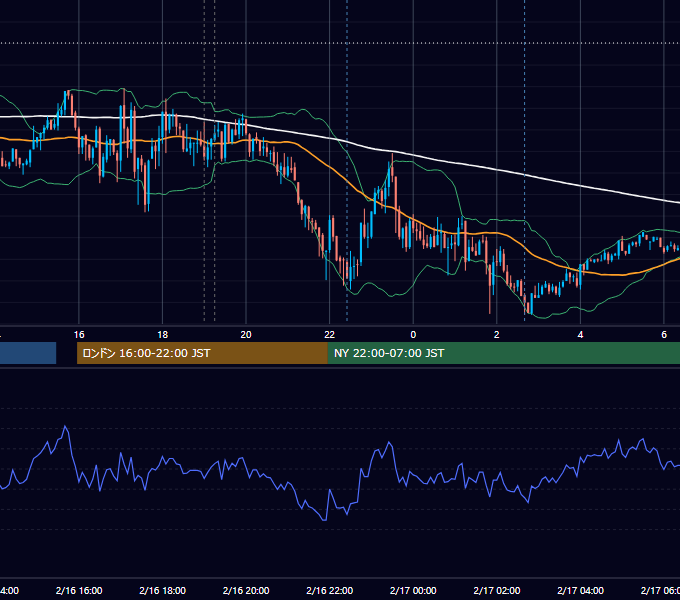
Task: Click the 2/16 18:00 date label
Action: coord(163,590)
